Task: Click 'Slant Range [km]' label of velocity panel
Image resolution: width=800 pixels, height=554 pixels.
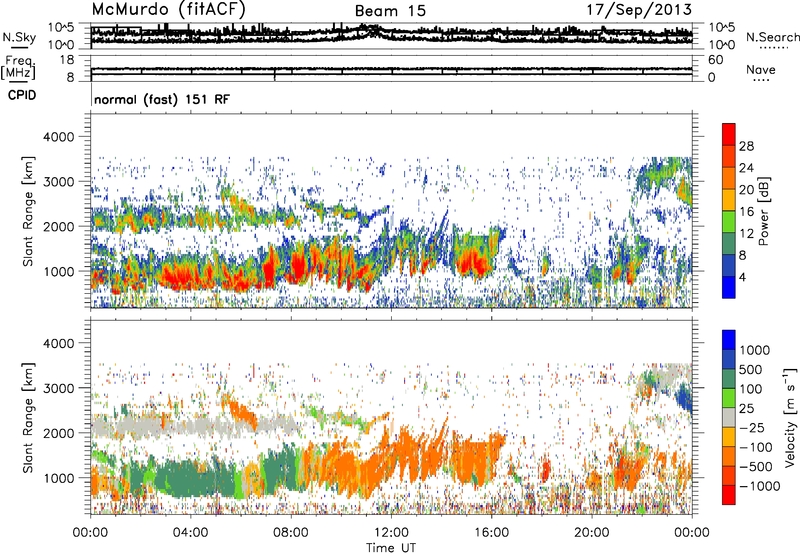Action: point(29,417)
